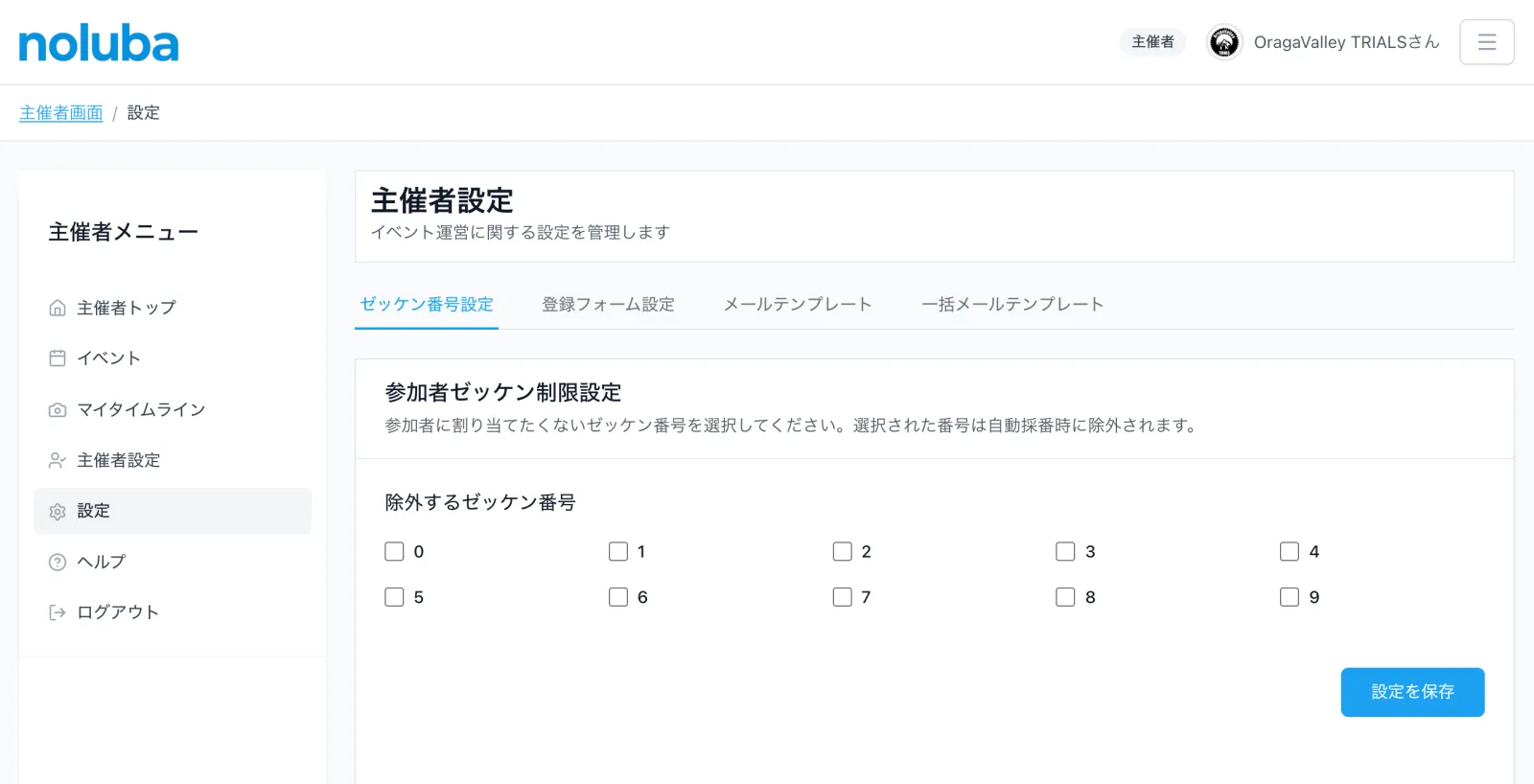Screen dimensions: 1534x784
Task: Click the question mark icon beside ヘルプ
Action: coord(58,563)
